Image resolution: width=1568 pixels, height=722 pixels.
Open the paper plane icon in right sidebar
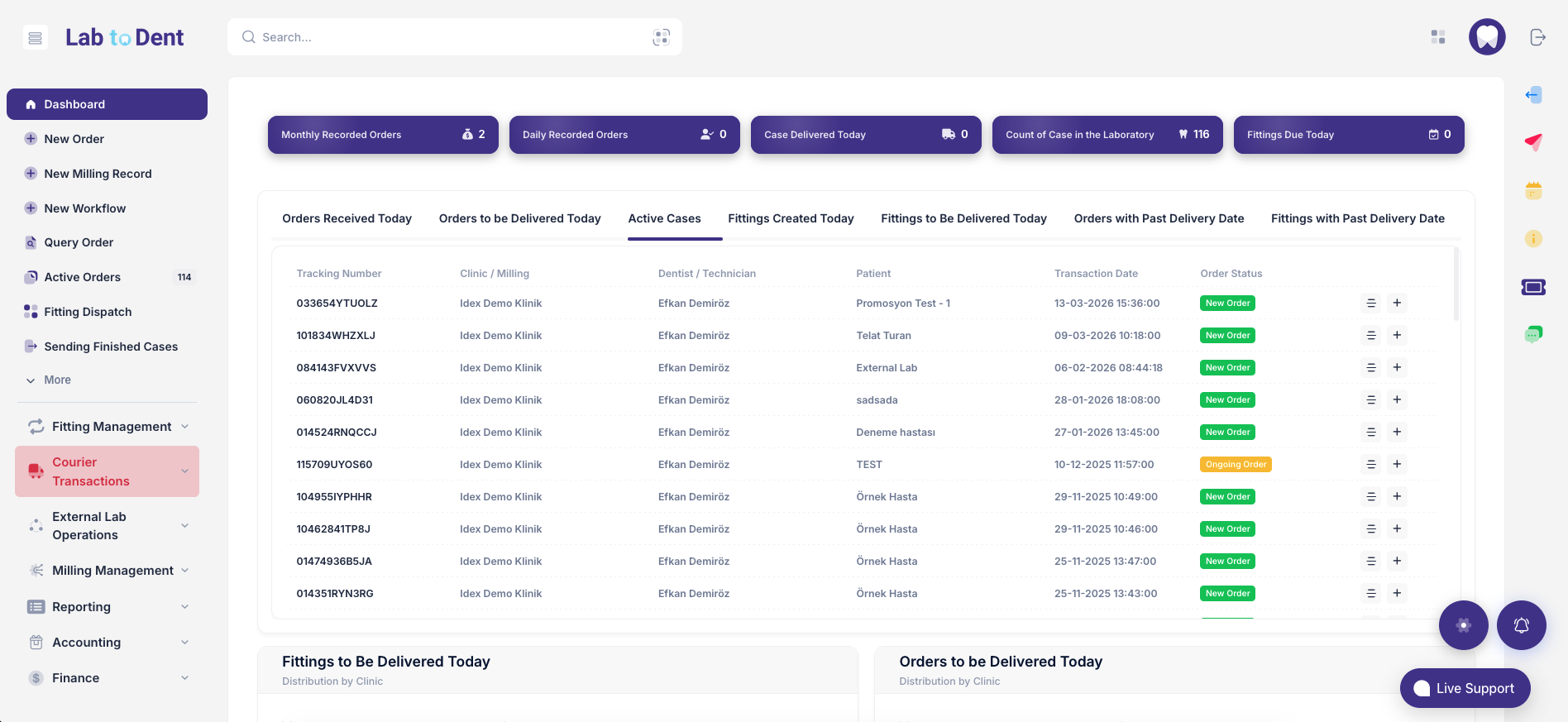coord(1533,142)
